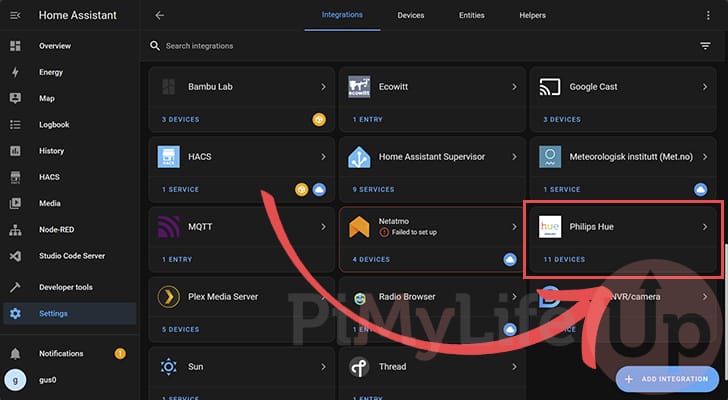Screen dimensions: 728x400
Task: Click the Met.no integration logo
Action: pyautogui.click(x=550, y=157)
